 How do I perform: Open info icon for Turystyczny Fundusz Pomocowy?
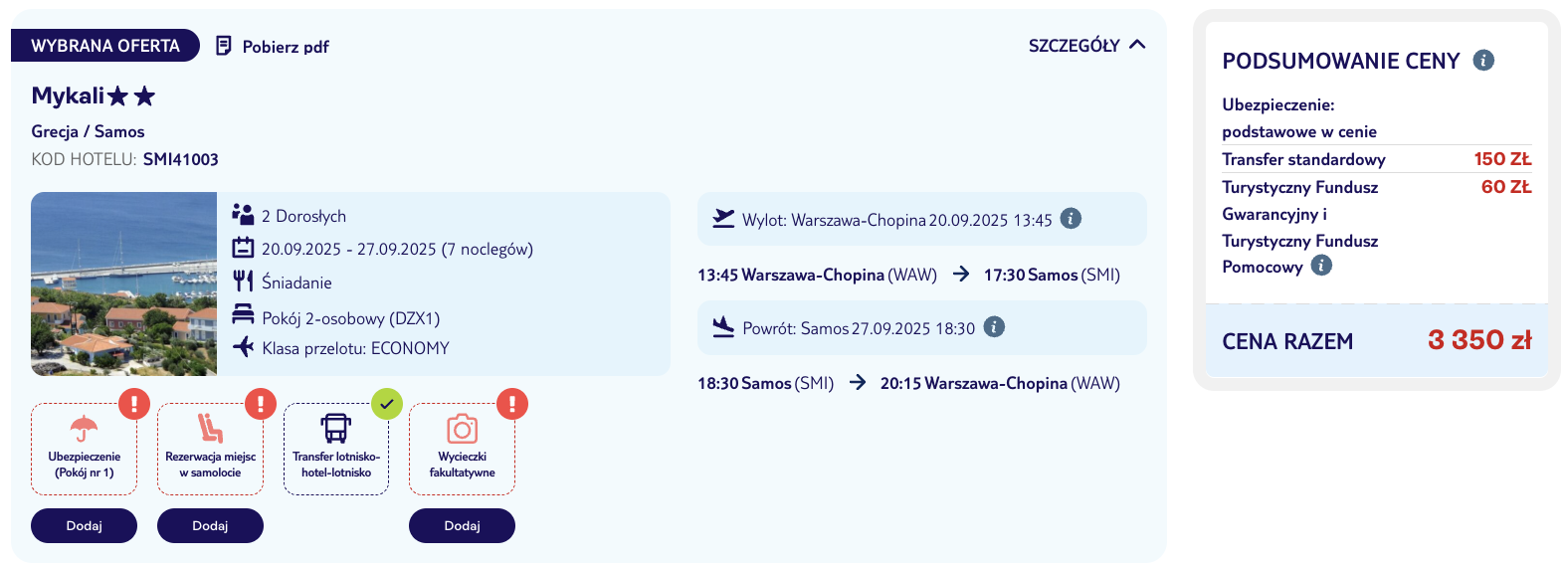click(1321, 266)
